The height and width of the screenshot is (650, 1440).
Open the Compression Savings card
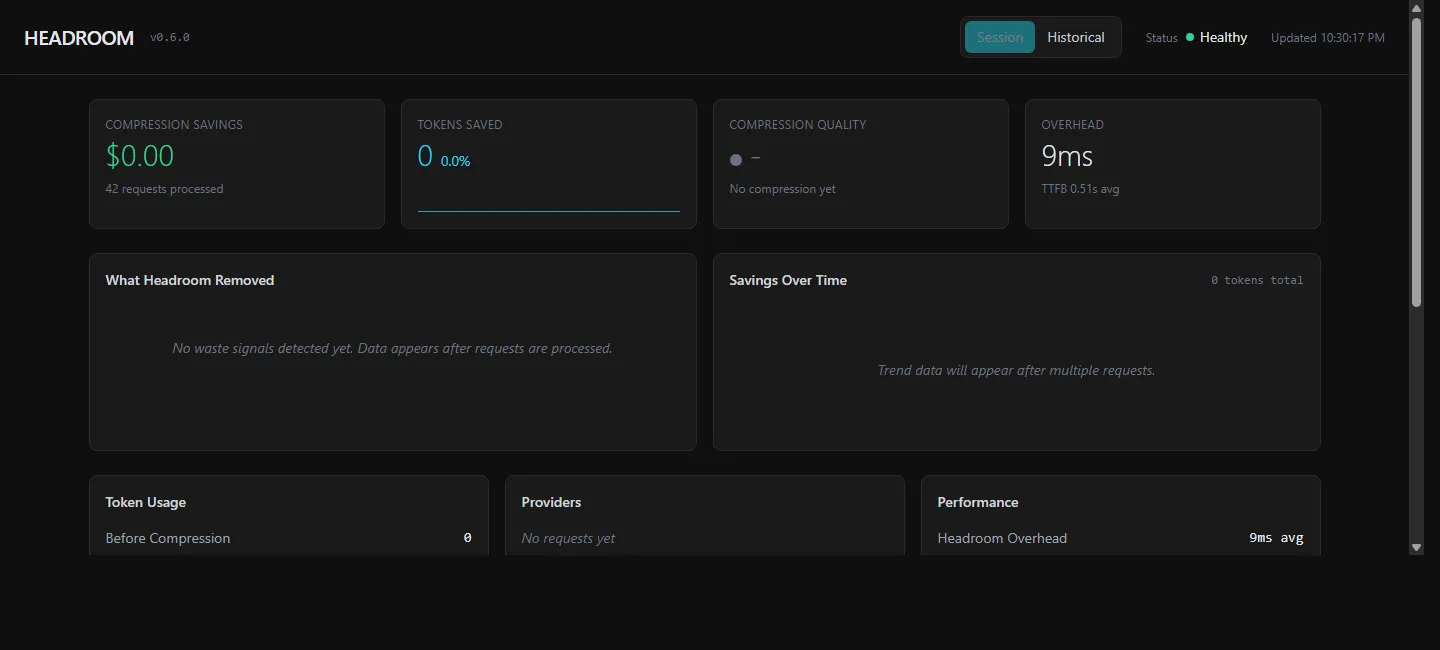tap(237, 164)
